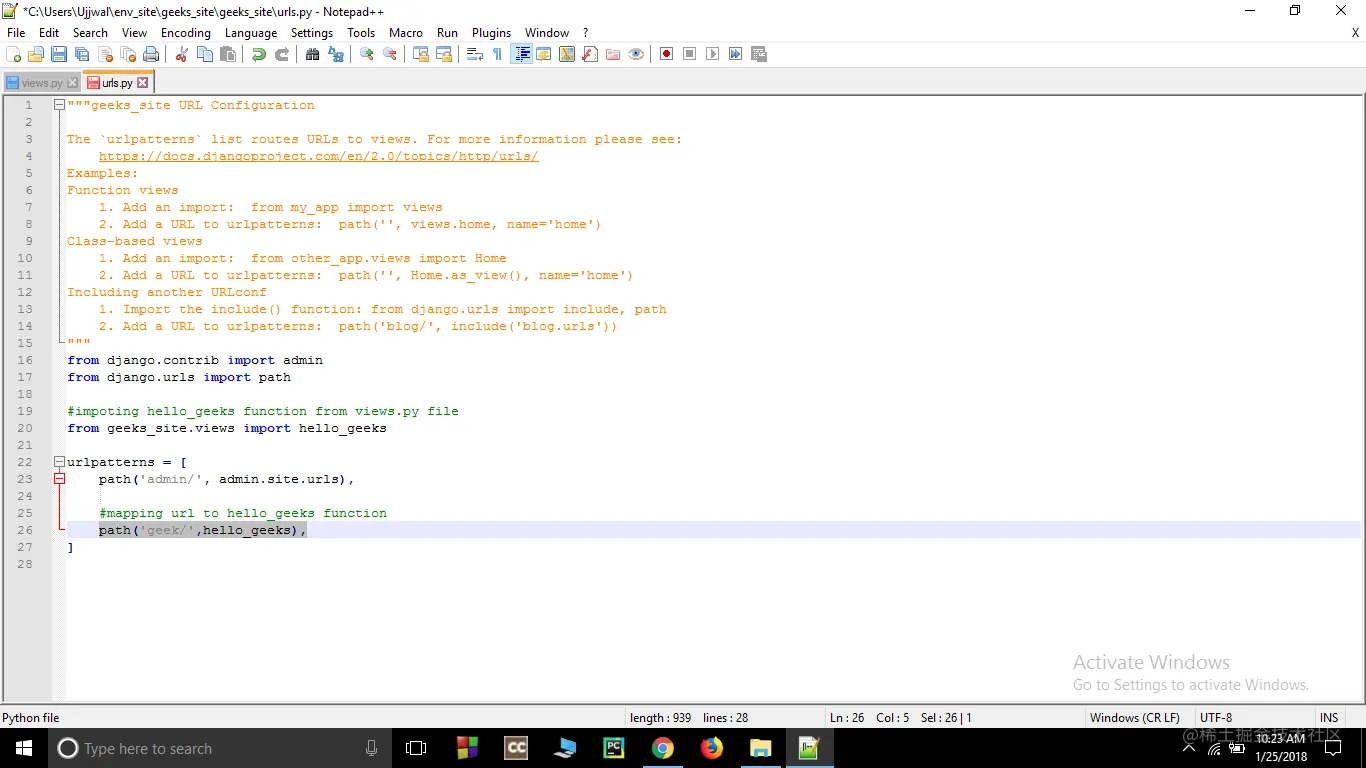Click the Cut scissors icon
Image resolution: width=1366 pixels, height=768 pixels.
point(182,54)
